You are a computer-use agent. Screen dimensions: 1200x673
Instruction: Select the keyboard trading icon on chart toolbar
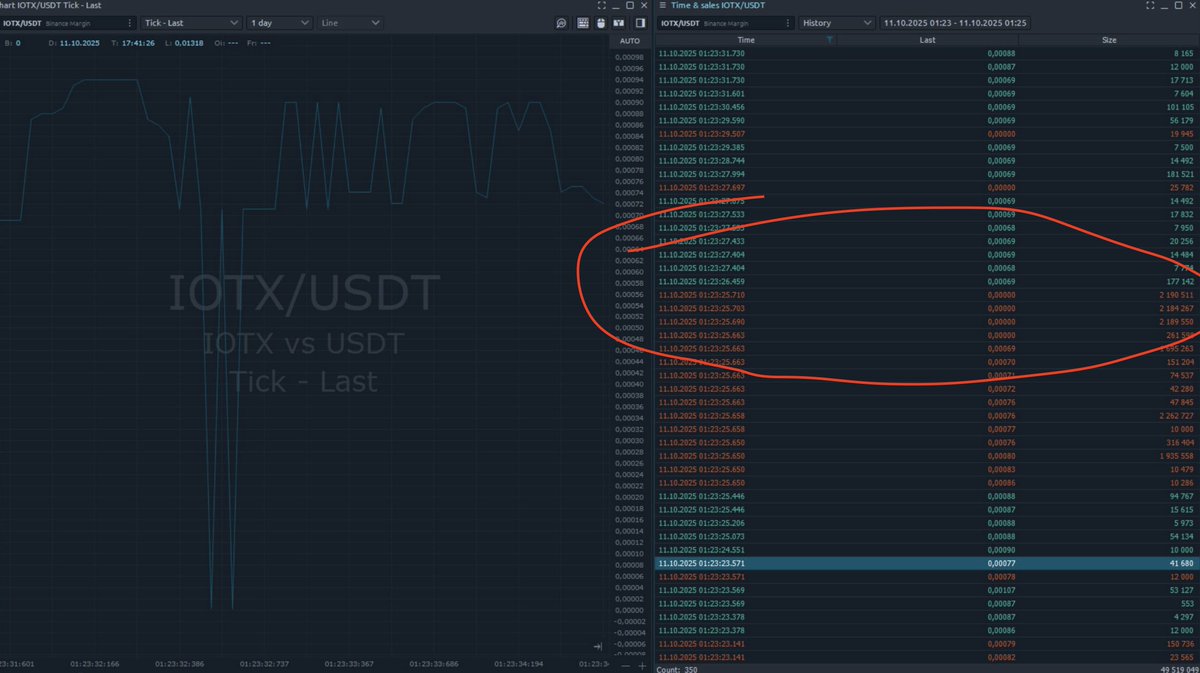pyautogui.click(x=582, y=22)
